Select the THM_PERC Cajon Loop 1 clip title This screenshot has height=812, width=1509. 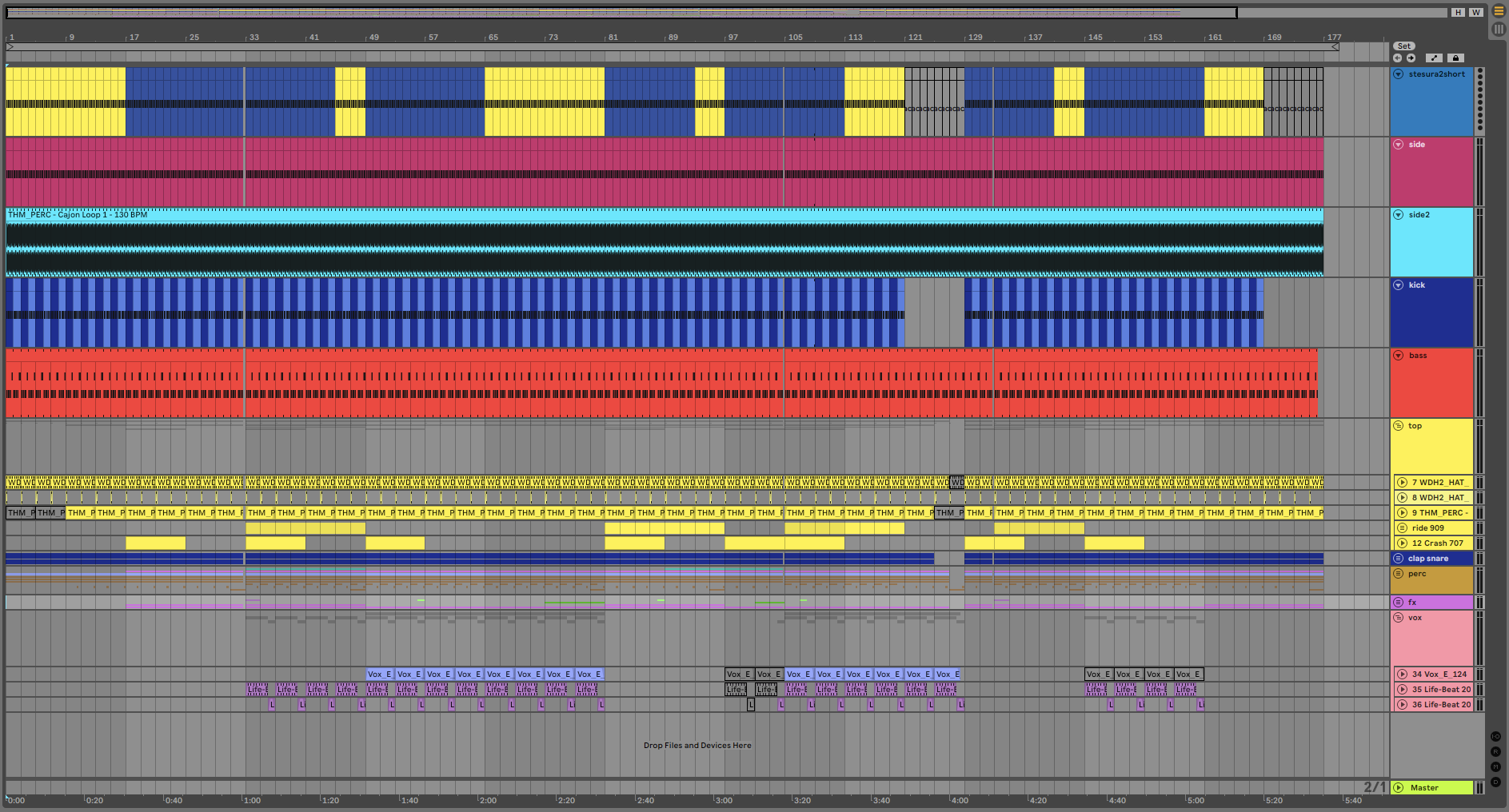pyautogui.click(x=78, y=215)
